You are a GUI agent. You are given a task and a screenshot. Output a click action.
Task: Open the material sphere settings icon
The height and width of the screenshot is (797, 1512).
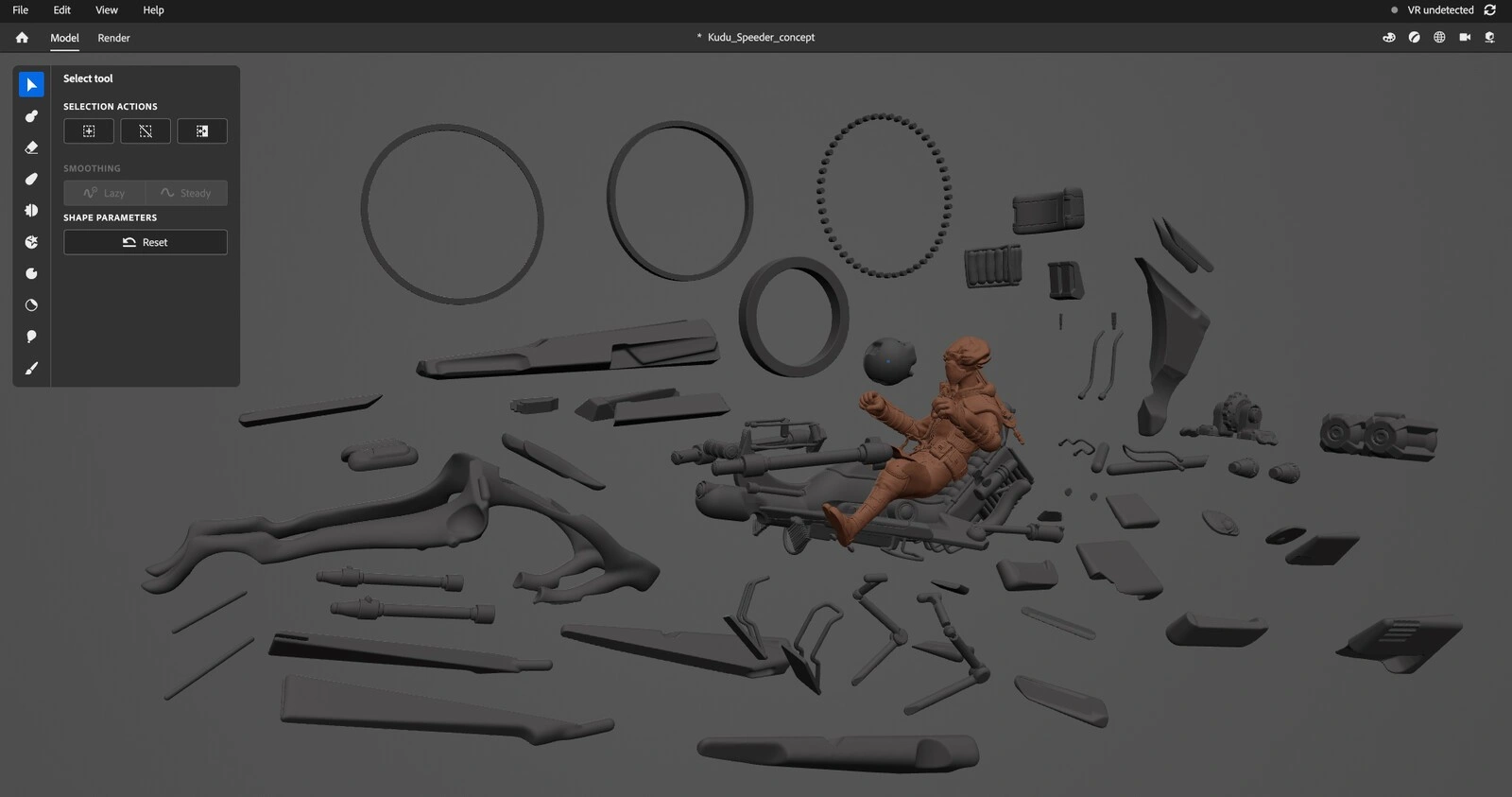tap(1415, 38)
